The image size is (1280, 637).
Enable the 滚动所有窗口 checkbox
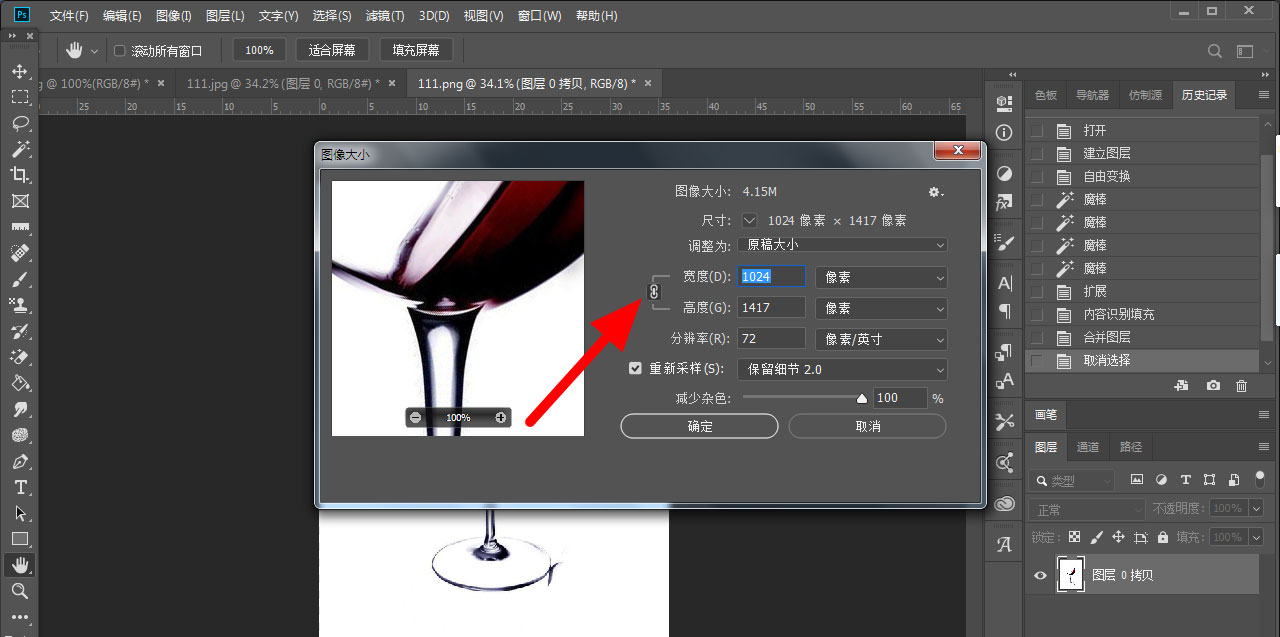[120, 50]
